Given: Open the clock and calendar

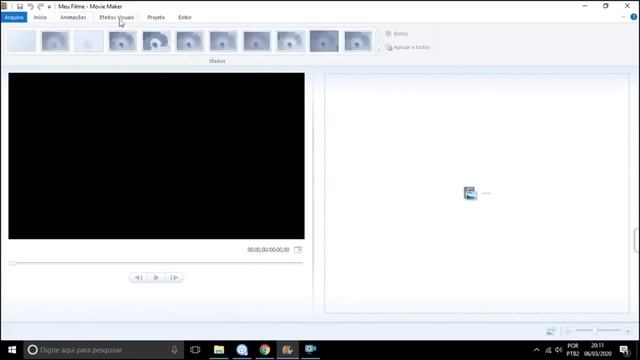Looking at the screenshot, I should point(598,350).
